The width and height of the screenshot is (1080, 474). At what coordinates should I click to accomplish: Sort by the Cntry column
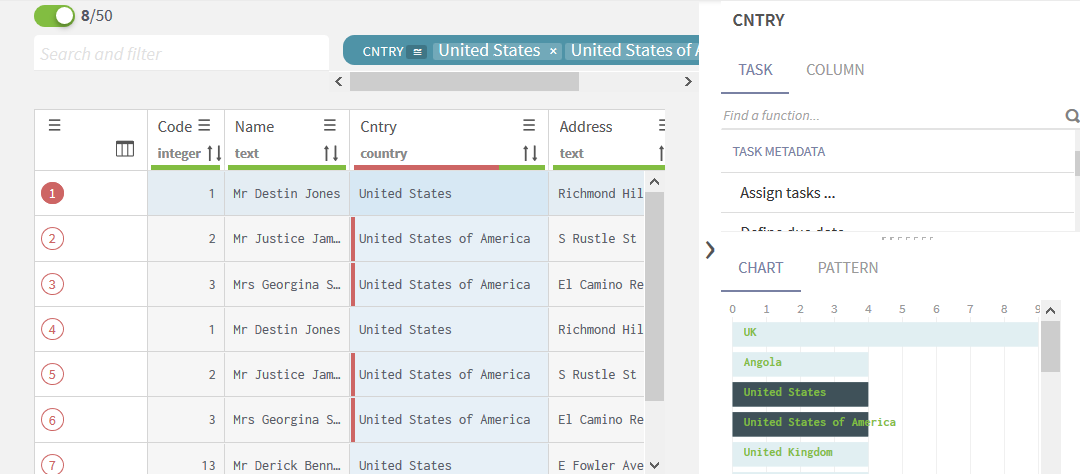coord(531,153)
